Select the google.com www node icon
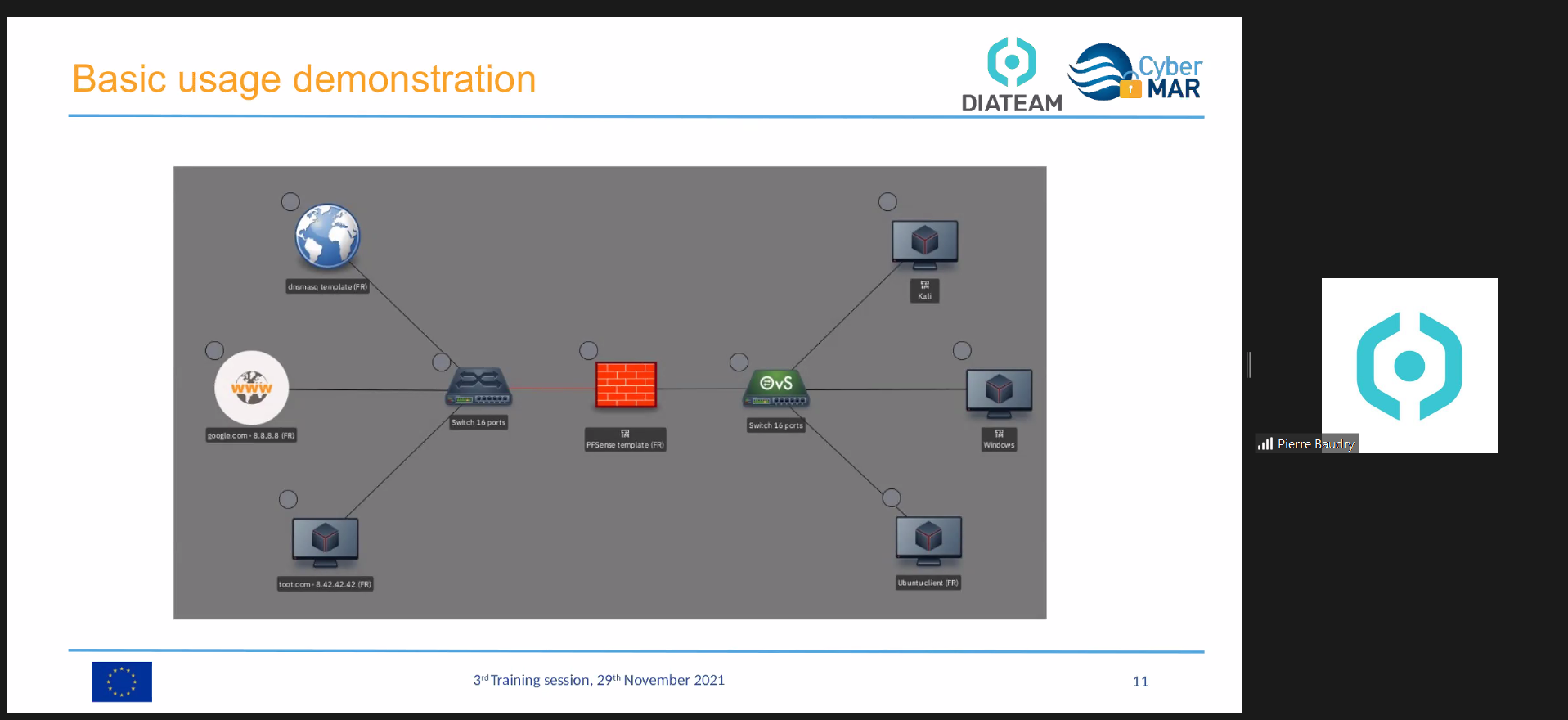The height and width of the screenshot is (720, 1568). 251,388
